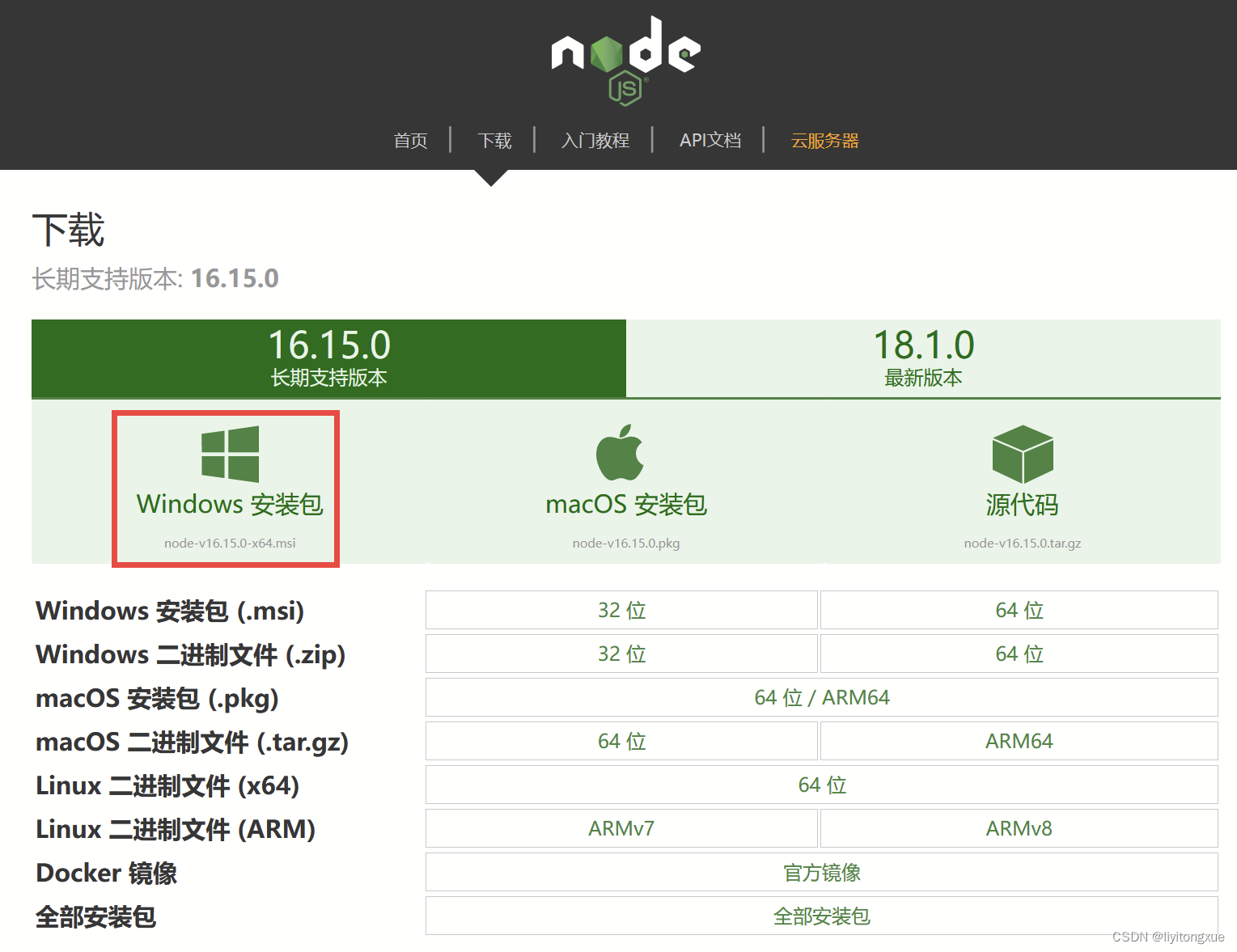Download the 64 位 Linux 二进制文件 (x64)

click(821, 784)
